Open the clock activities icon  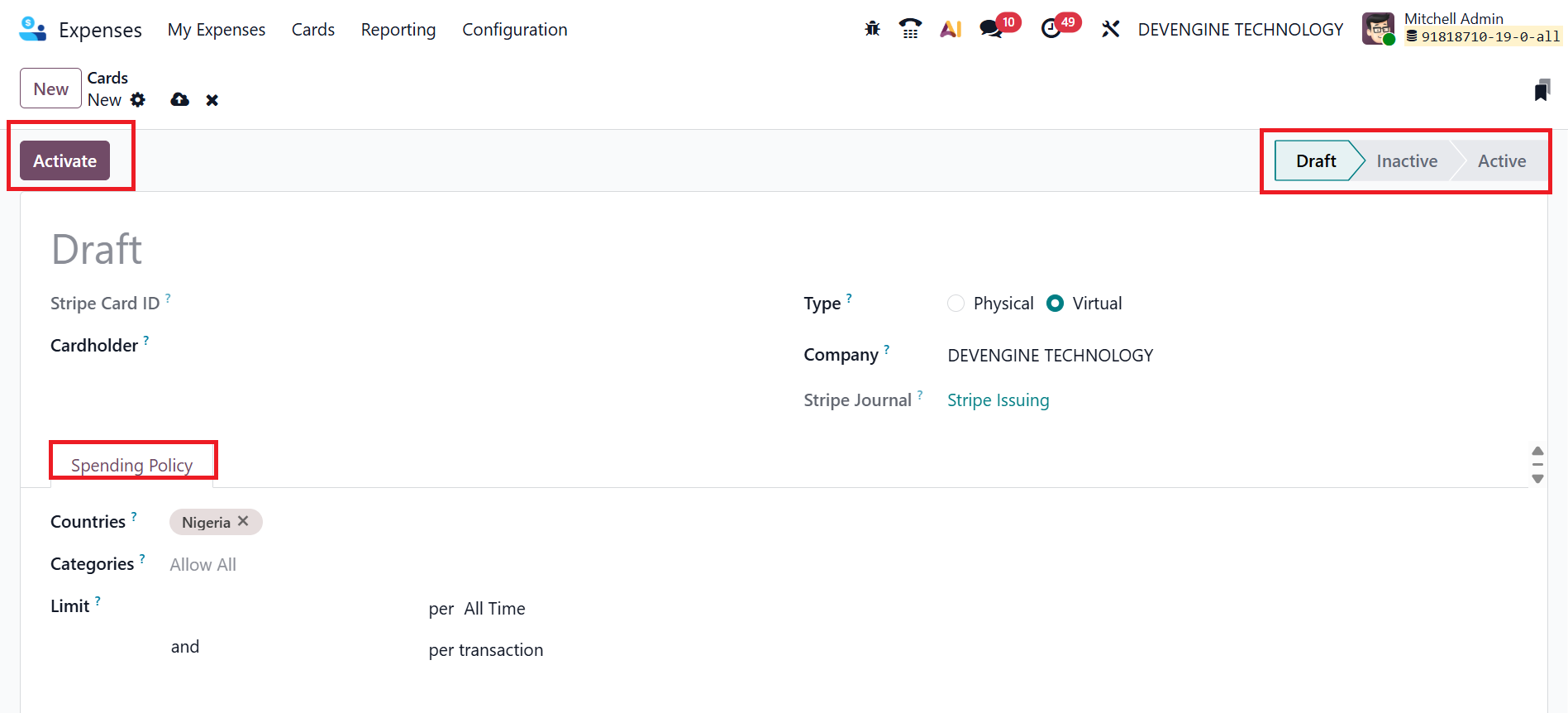click(x=1051, y=29)
